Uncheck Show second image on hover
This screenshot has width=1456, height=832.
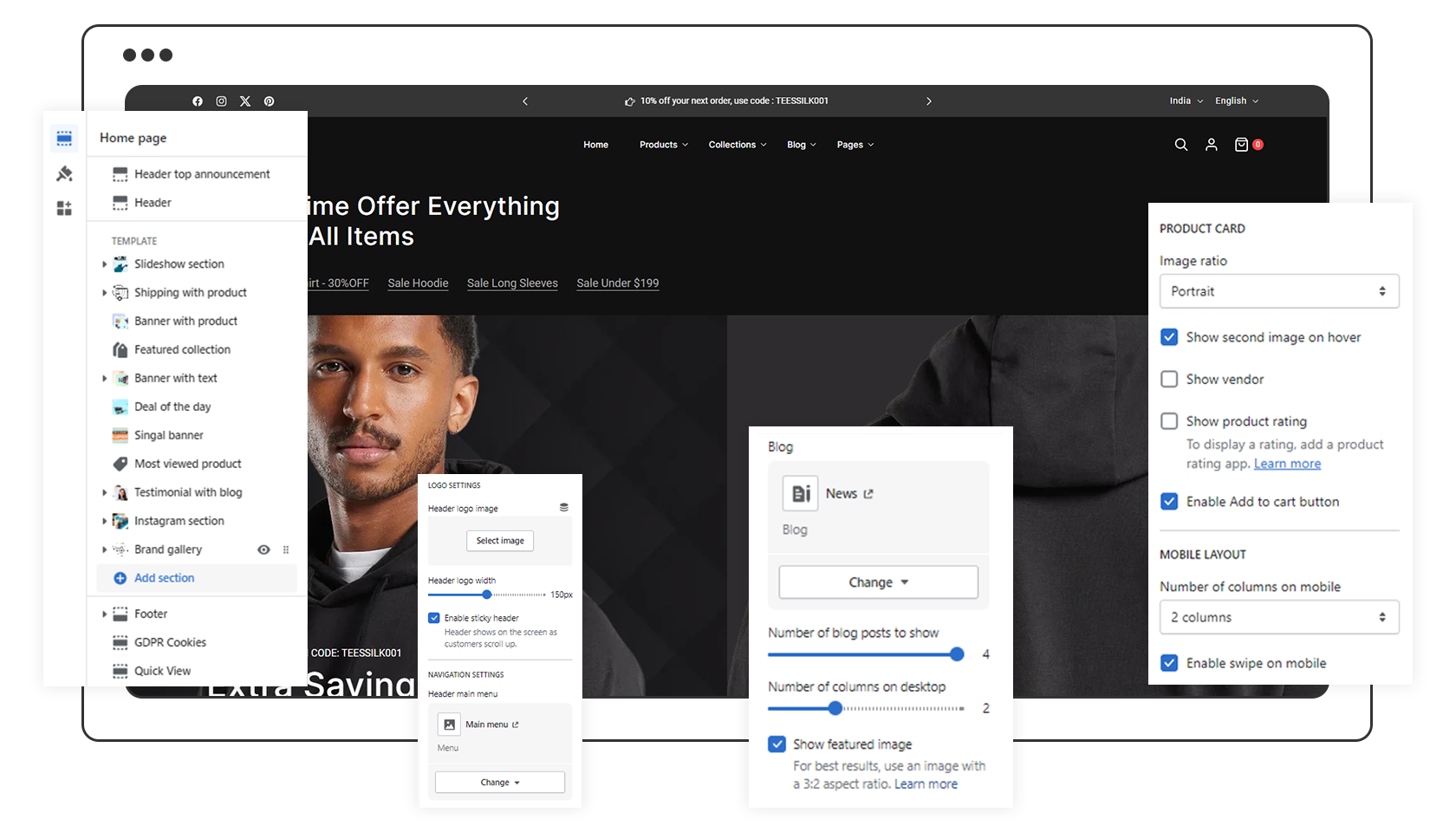(x=1169, y=337)
